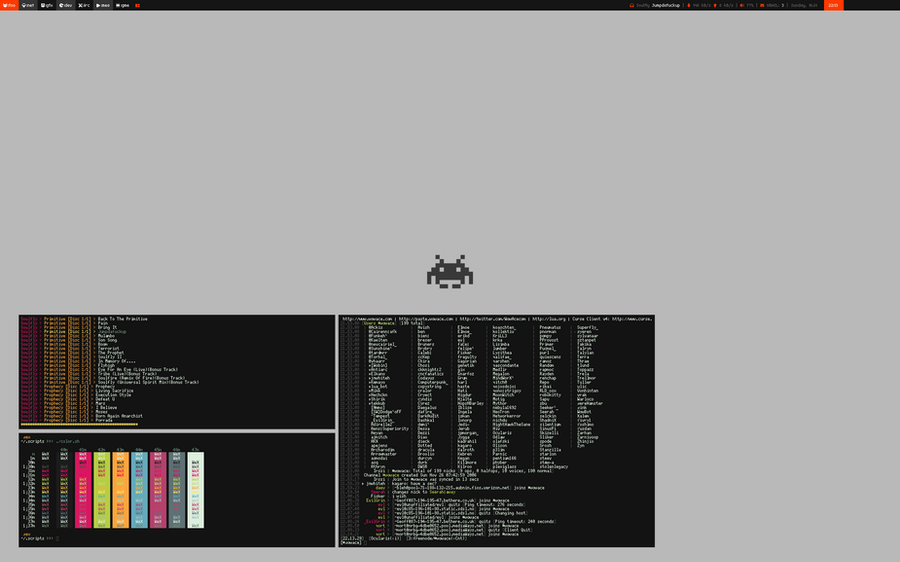Click the './color.sh' command text
900x562 pixels.
pyautogui.click(x=68, y=441)
